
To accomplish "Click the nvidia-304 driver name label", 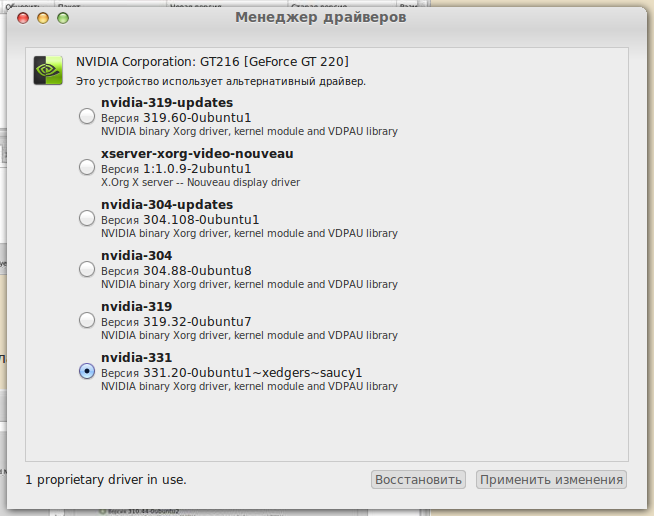I will 136,256.
